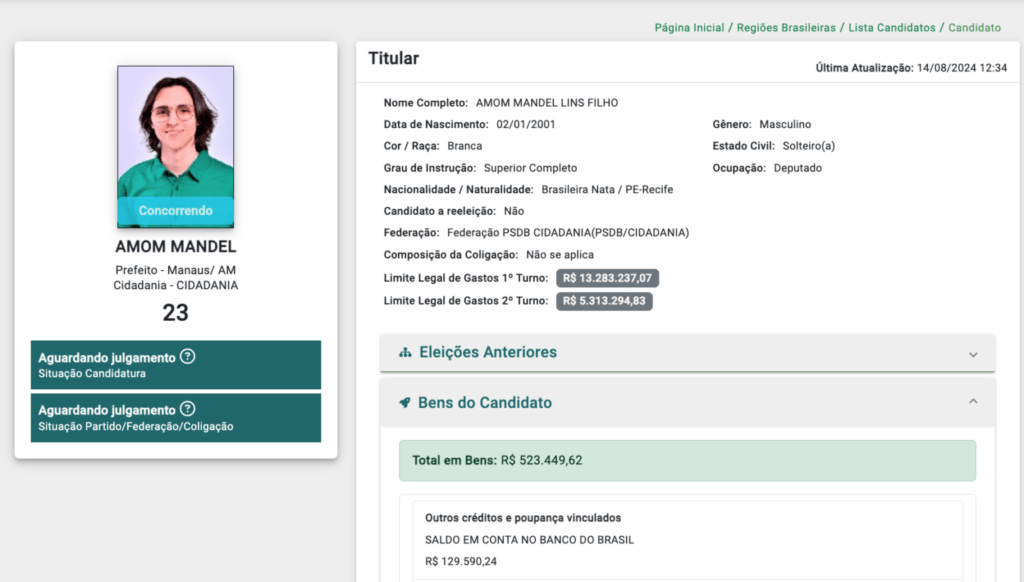Click the Concorrendo status badge
Image resolution: width=1024 pixels, height=582 pixels.
[x=176, y=211]
